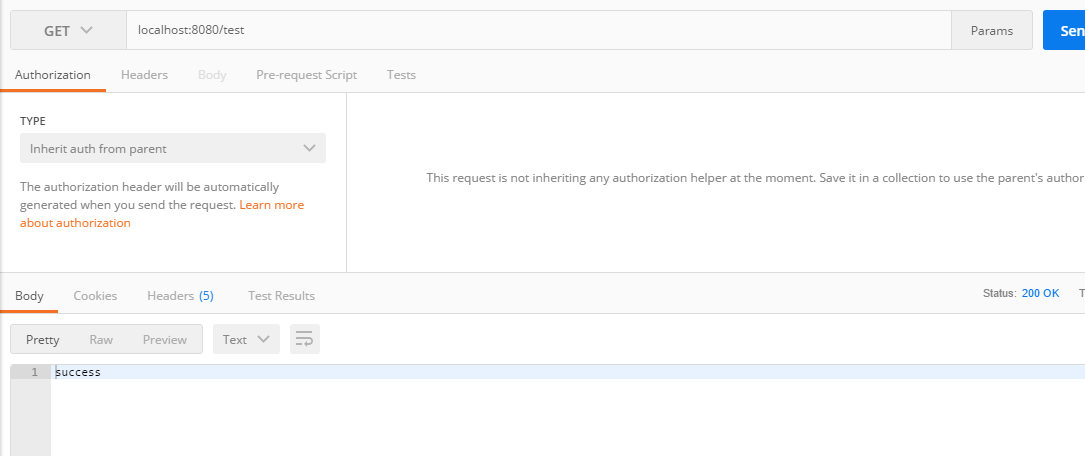Viewport: 1085px width, 456px height.
Task: Open the GET method dropdown
Action: coord(68,30)
